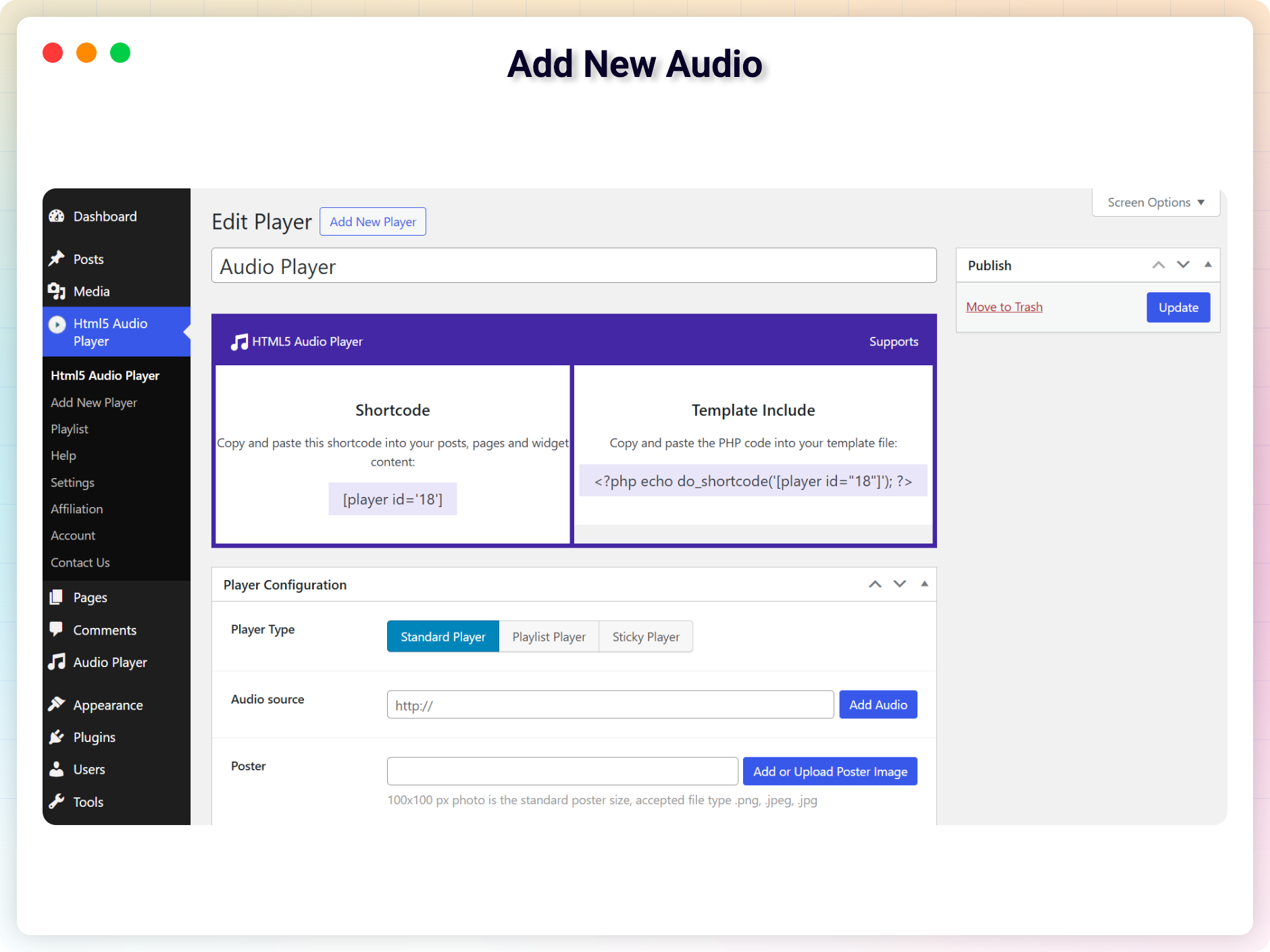
Task: Open the Help submenu item
Action: coord(63,456)
